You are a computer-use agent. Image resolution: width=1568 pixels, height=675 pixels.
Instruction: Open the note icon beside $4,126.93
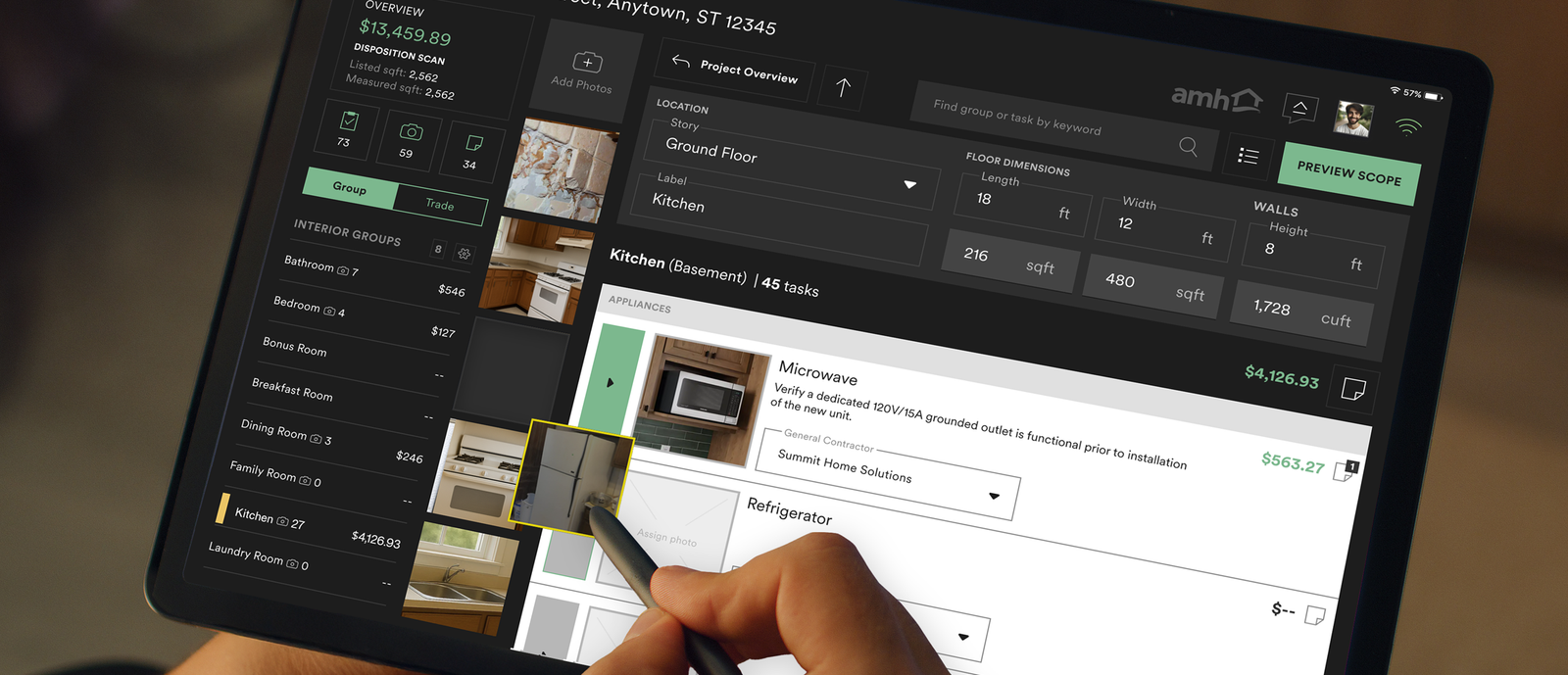1353,390
